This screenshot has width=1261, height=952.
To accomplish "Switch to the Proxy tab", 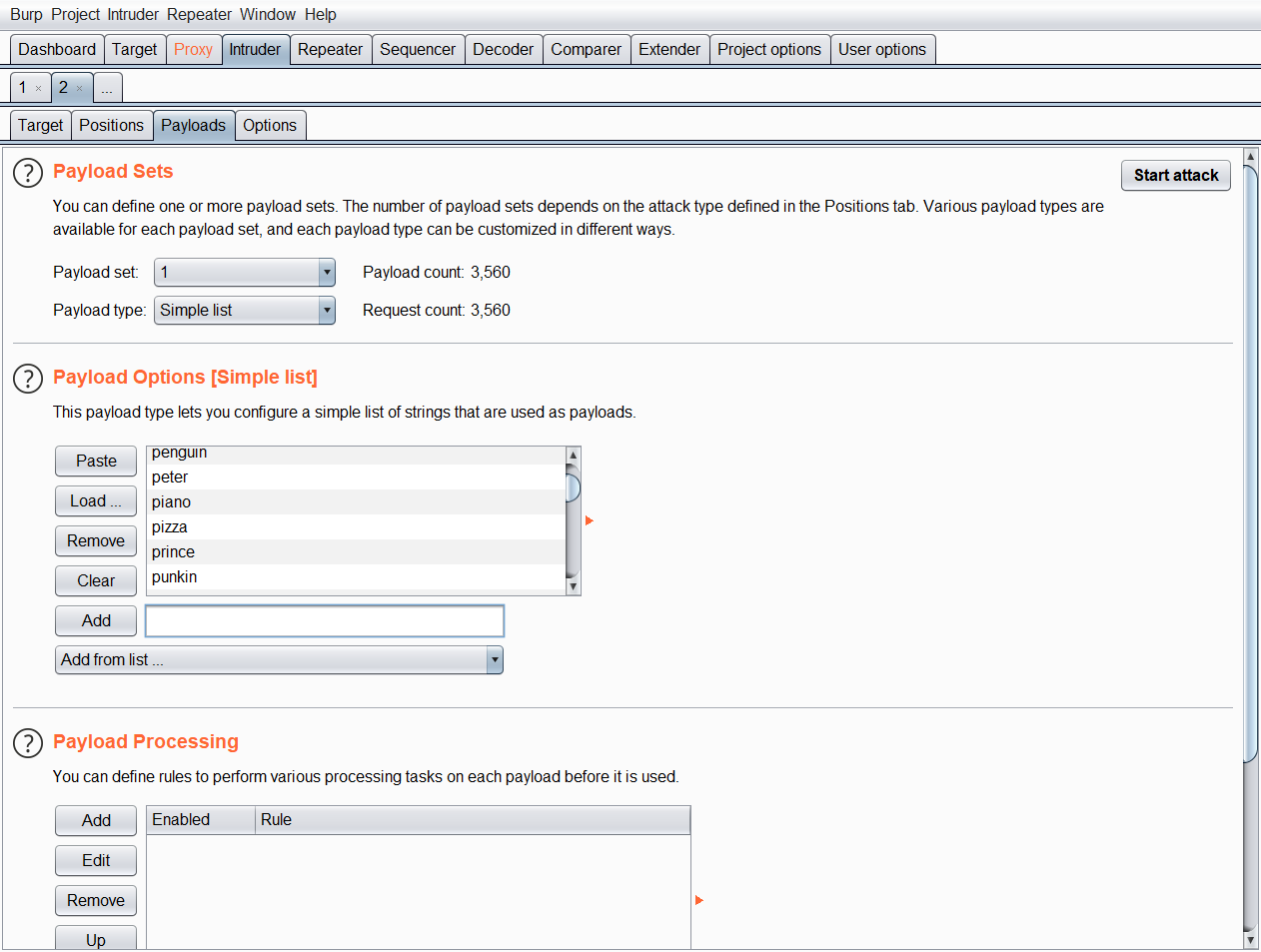I will [193, 50].
